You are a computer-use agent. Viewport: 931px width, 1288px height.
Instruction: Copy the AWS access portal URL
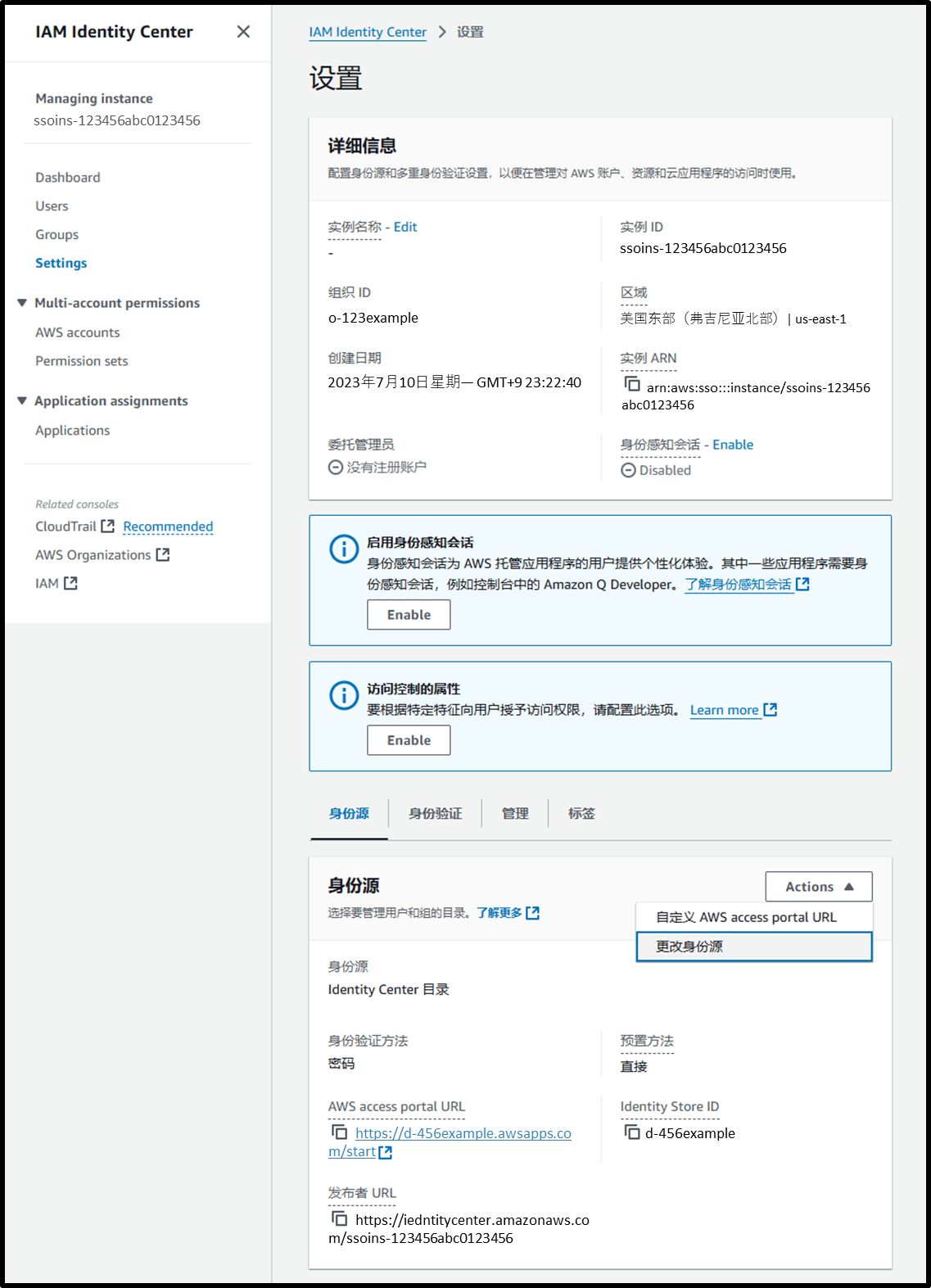pos(339,1132)
